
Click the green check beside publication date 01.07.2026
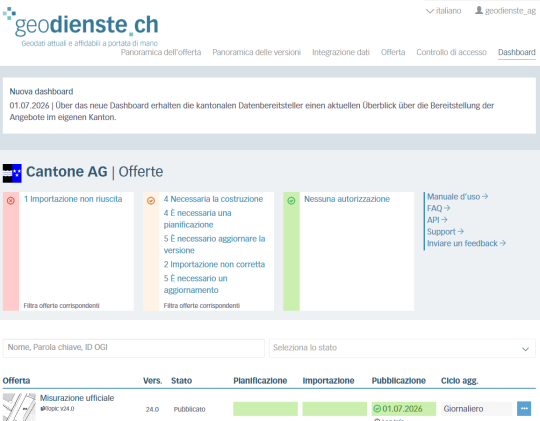point(377,409)
